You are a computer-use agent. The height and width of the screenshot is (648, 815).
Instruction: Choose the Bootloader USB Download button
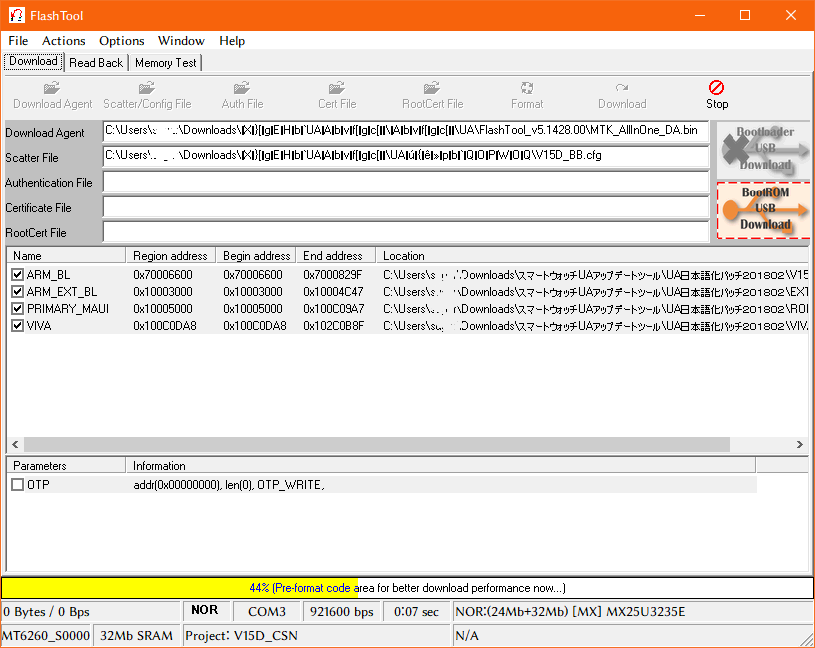tap(764, 148)
